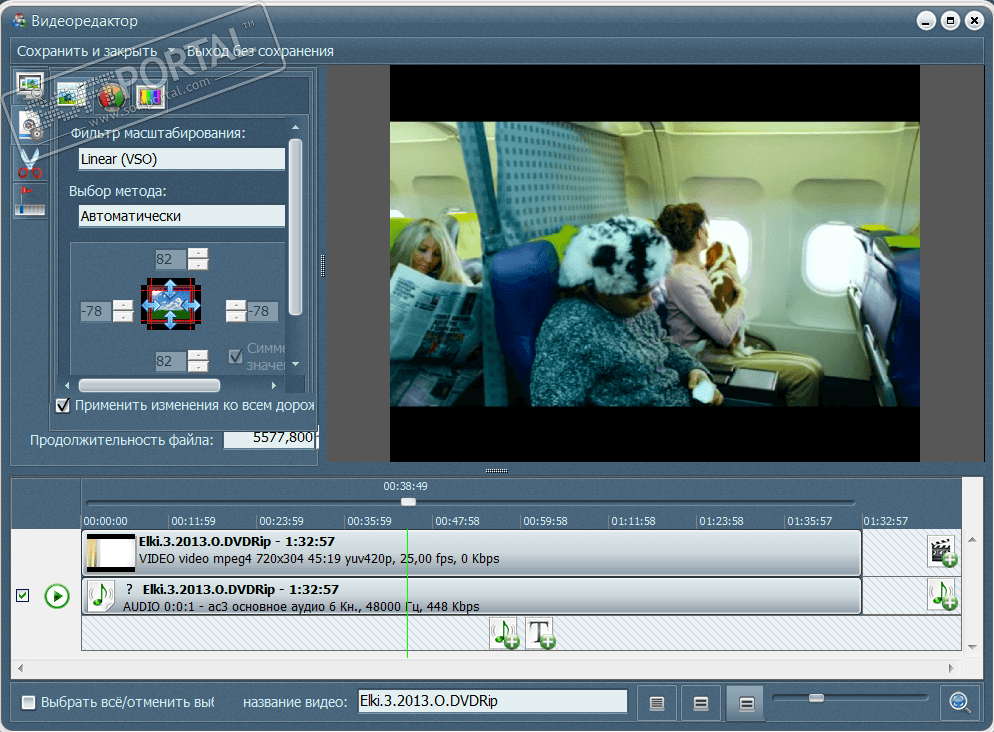Click 'Выход без сохранения' menu item
The height and width of the screenshot is (732, 994).
pyautogui.click(x=260, y=51)
